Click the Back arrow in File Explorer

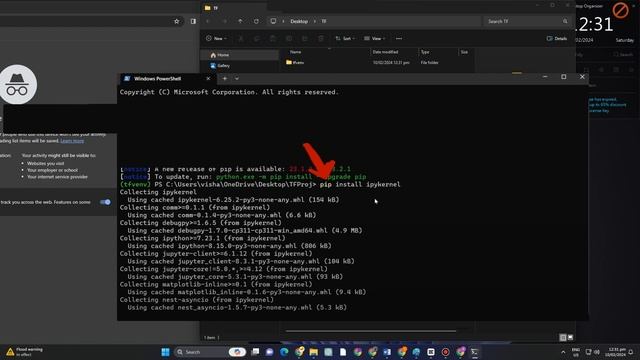pyautogui.click(x=208, y=21)
